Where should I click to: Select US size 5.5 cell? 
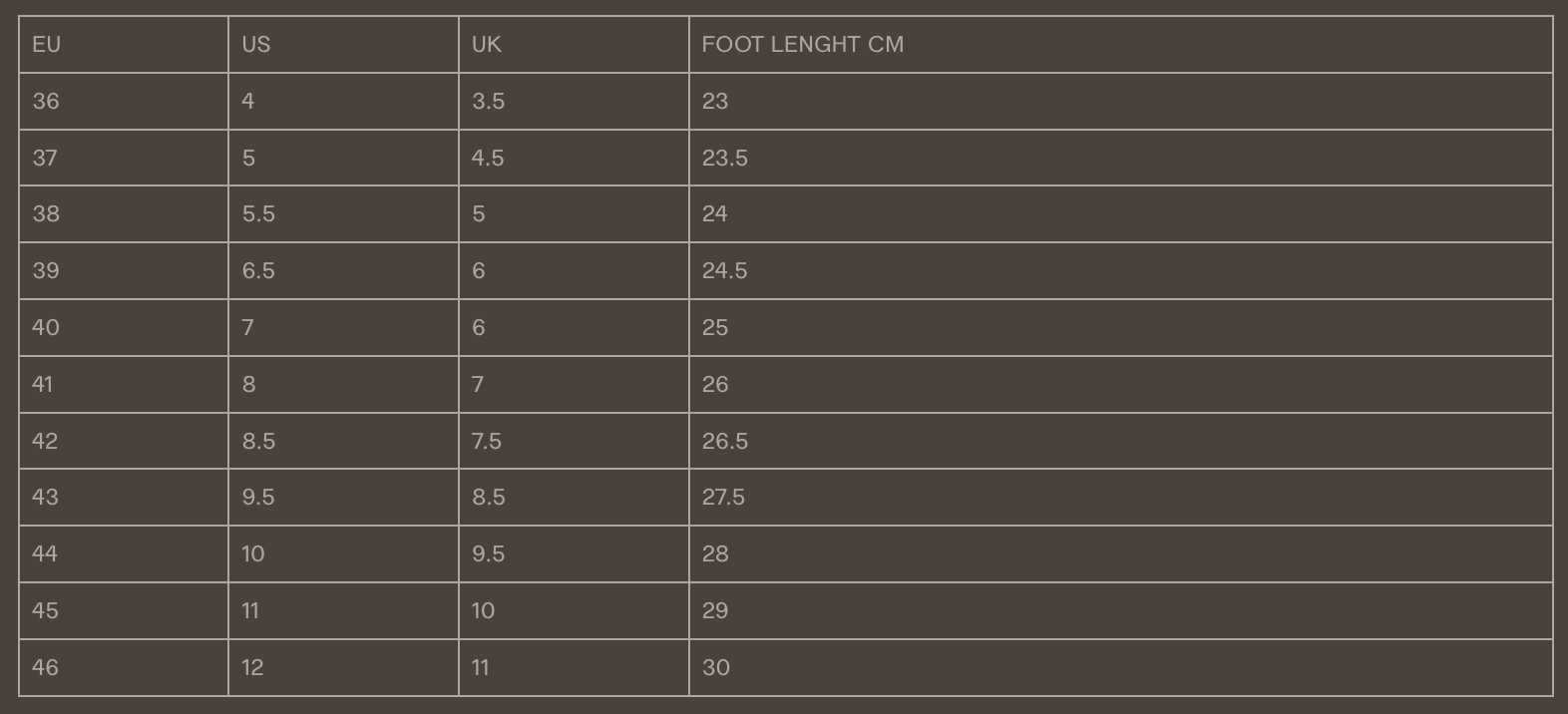(x=258, y=214)
